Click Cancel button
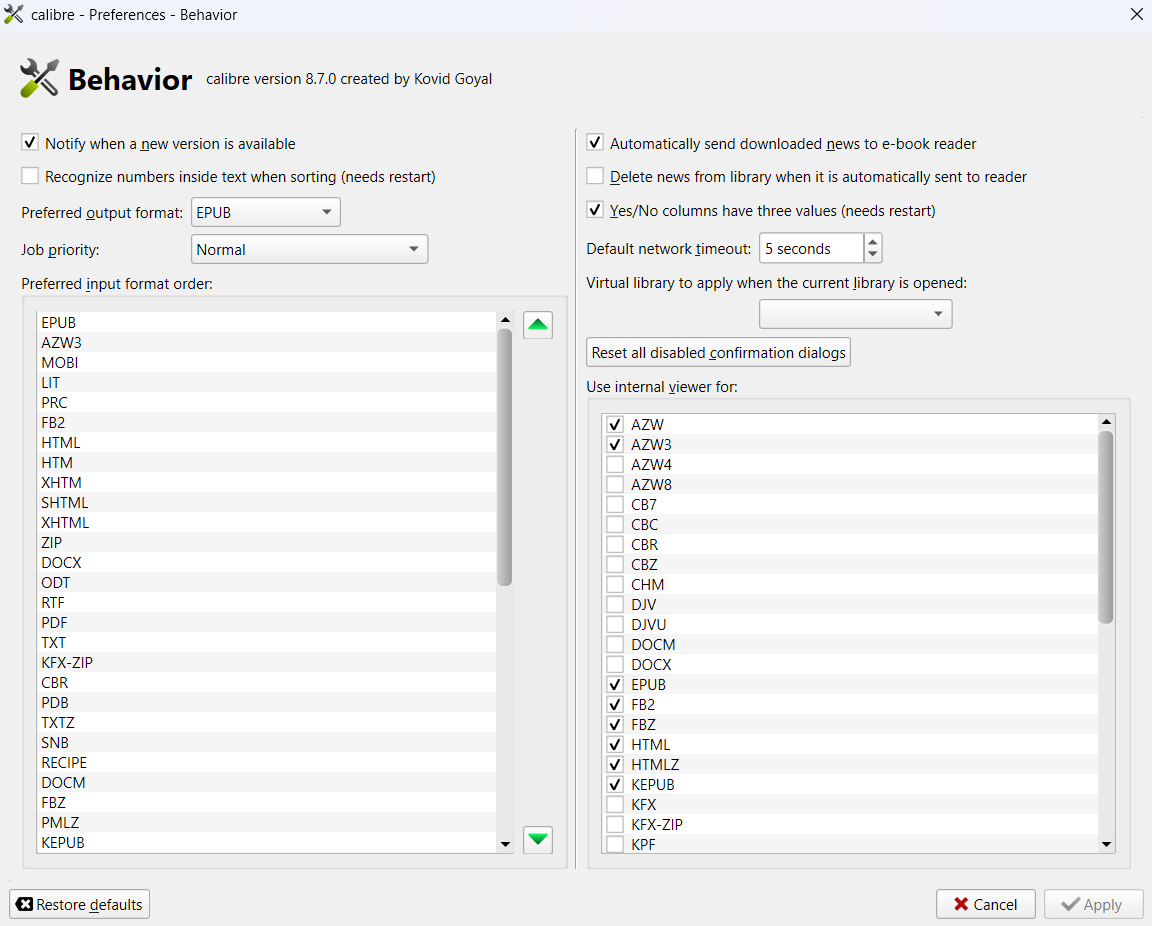Screen dimensions: 1152x926 (x=985, y=904)
